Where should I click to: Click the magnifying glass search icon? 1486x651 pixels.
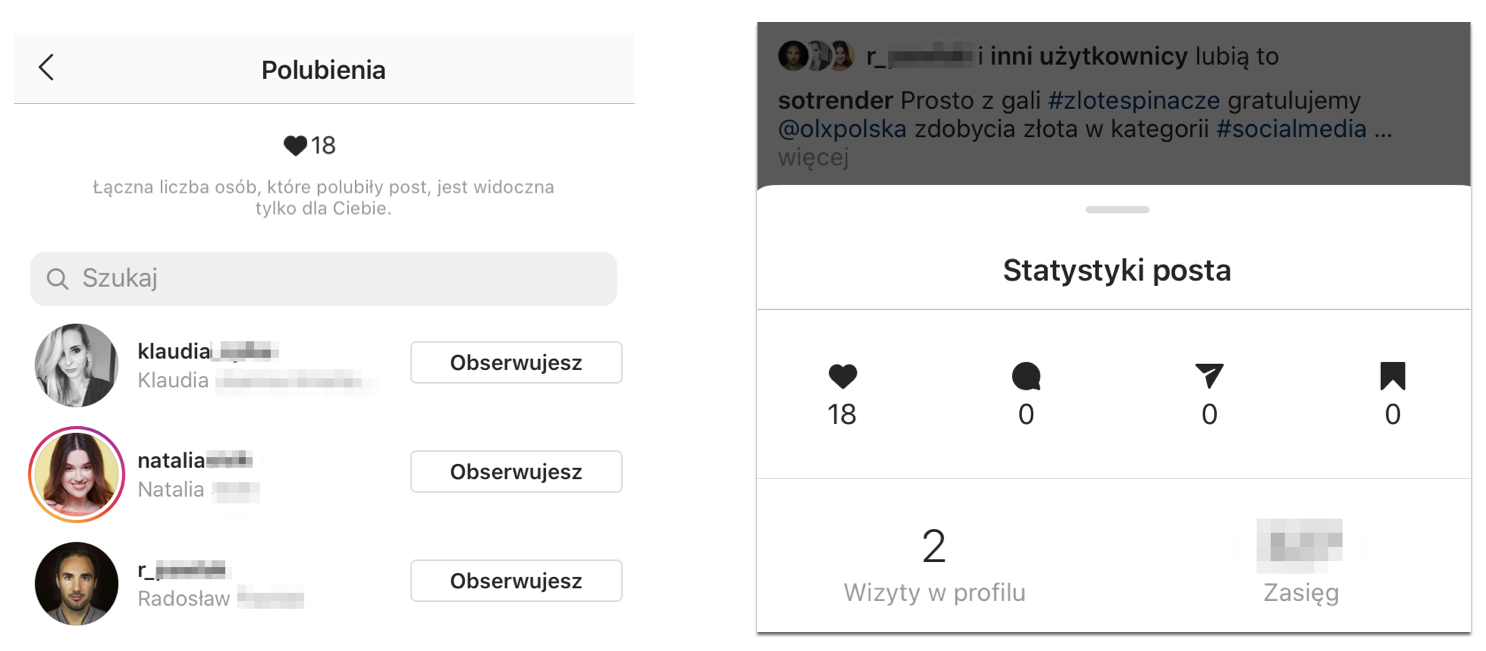coord(58,279)
